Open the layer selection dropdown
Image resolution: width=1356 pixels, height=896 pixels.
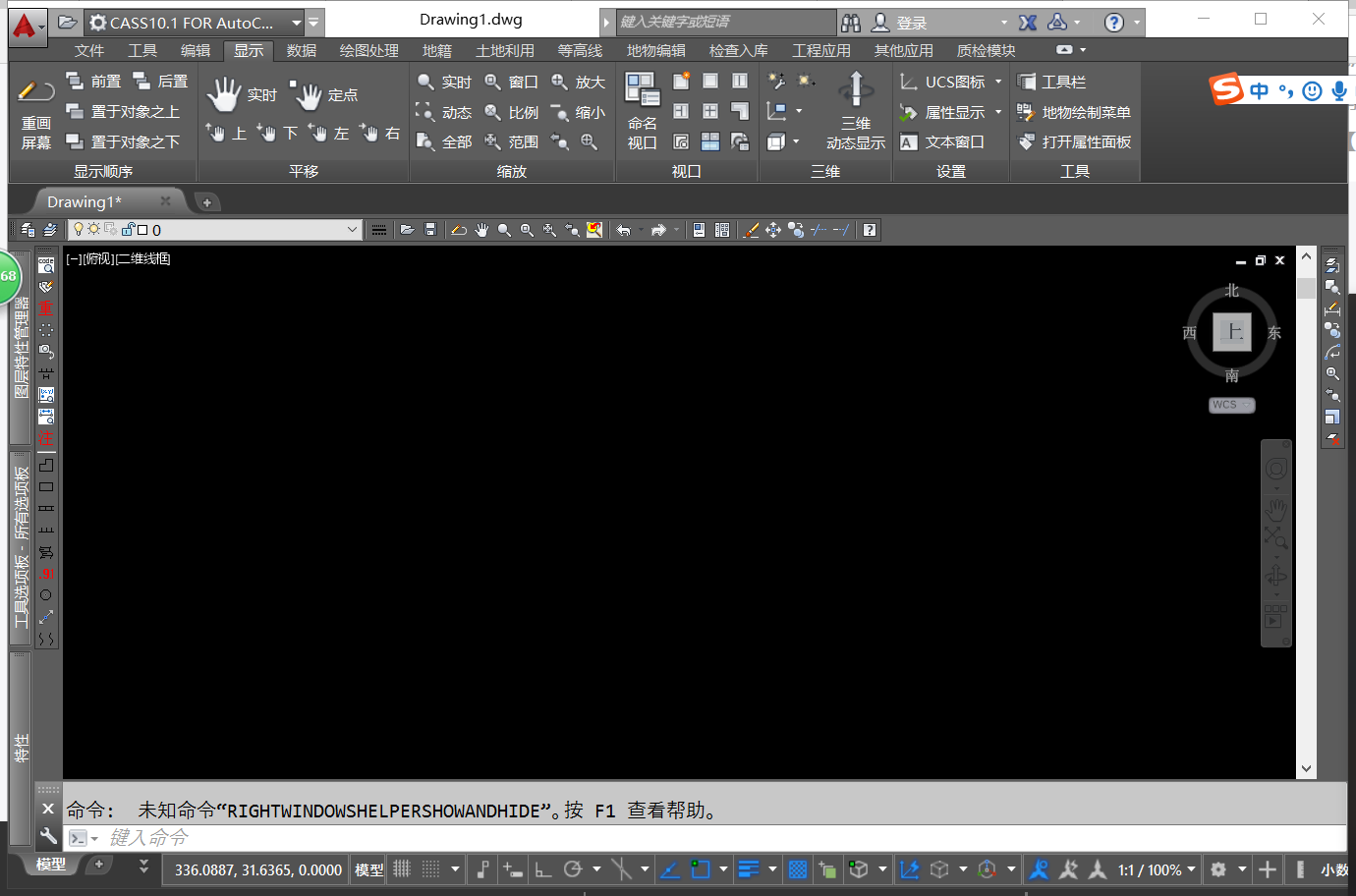353,230
